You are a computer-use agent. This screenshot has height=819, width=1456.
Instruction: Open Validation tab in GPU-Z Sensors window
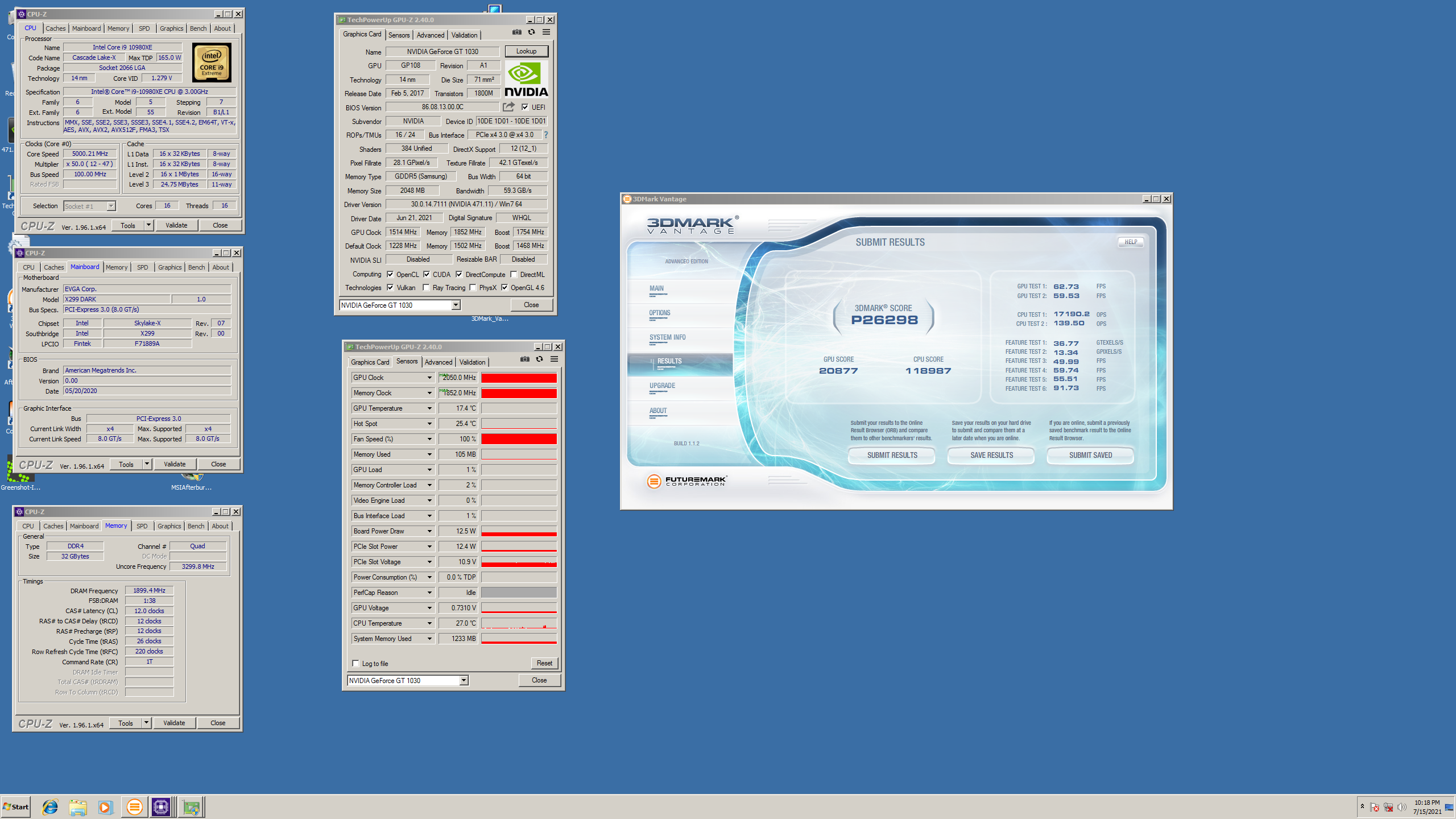[x=472, y=362]
